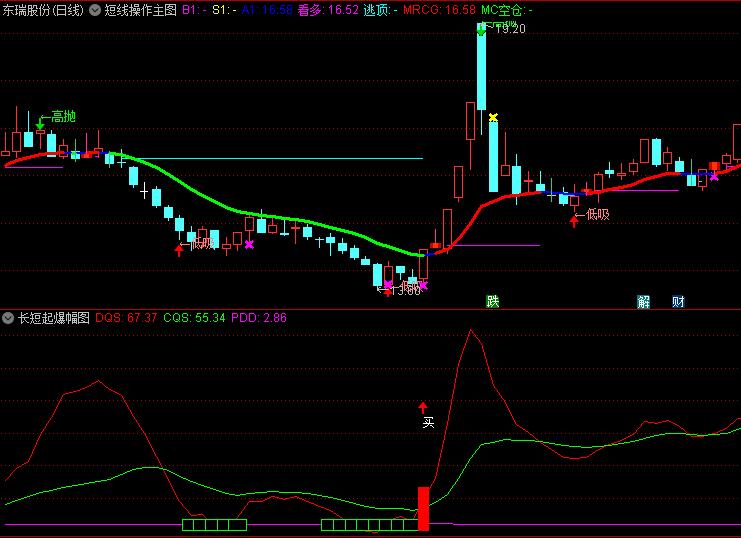Click the magenta PDD: 2.86 readout
741x538 pixels.
tap(259, 318)
